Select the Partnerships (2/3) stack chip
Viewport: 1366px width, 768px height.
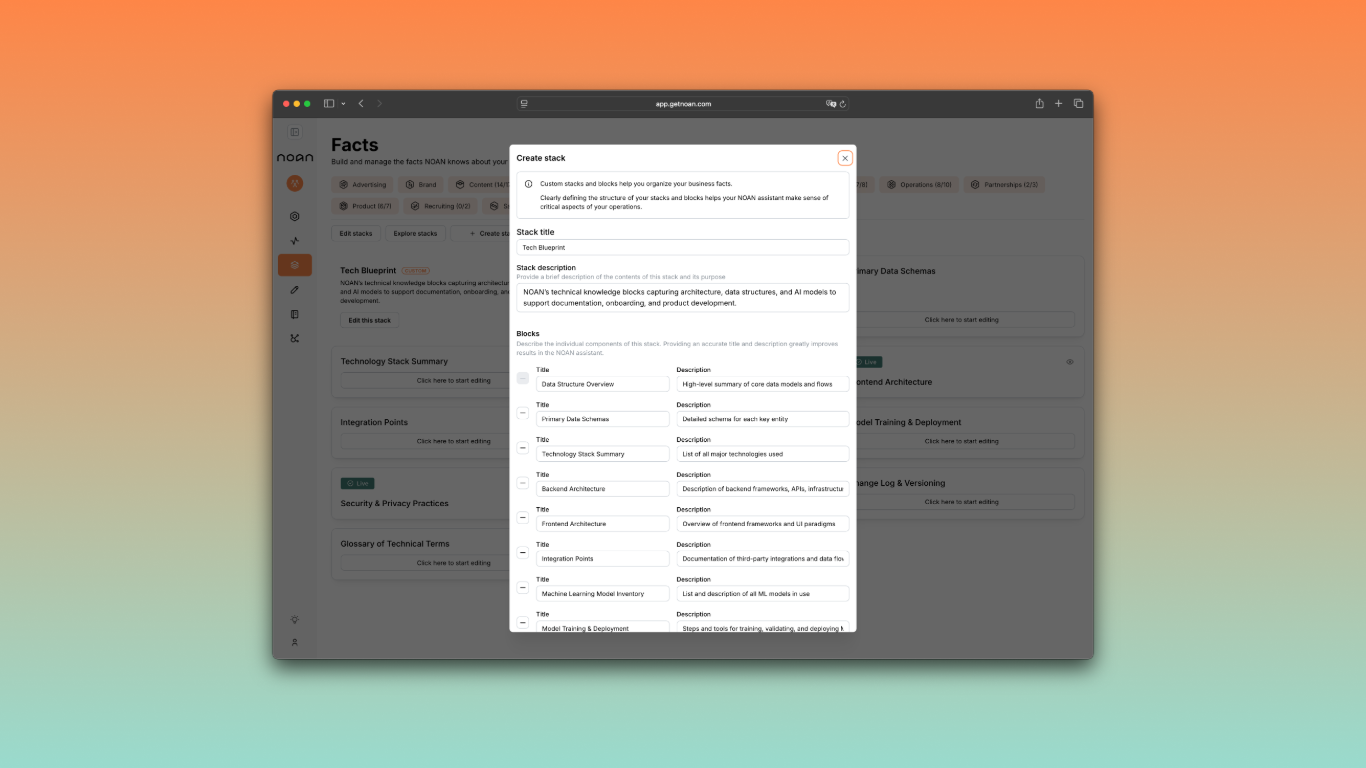(x=1004, y=185)
